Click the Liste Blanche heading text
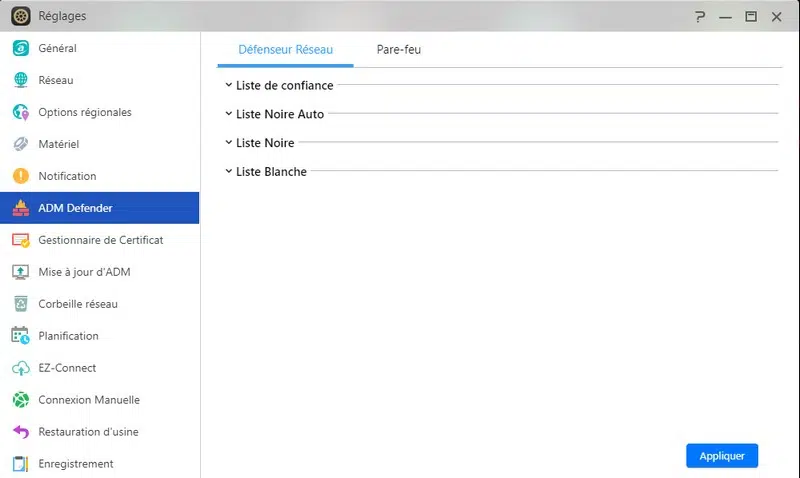The width and height of the screenshot is (800, 478). click(x=271, y=172)
